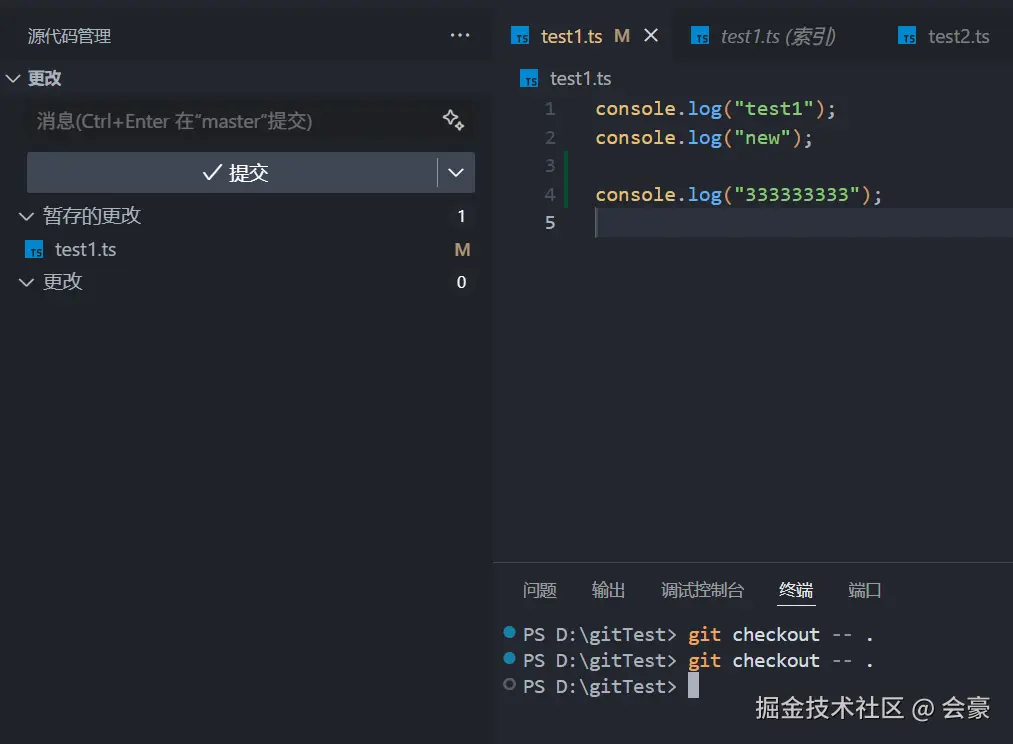Switch to the test1.ts (索引) tab

[x=777, y=37]
